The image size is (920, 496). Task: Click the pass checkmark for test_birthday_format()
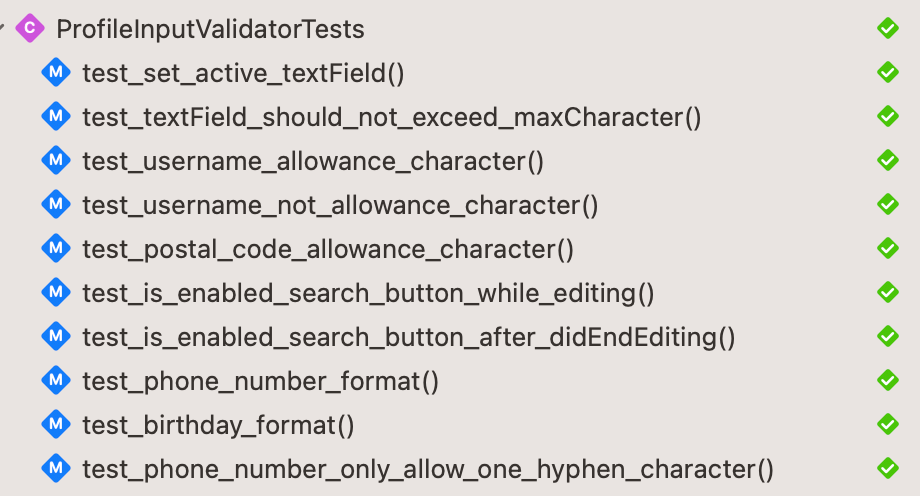[x=887, y=424]
